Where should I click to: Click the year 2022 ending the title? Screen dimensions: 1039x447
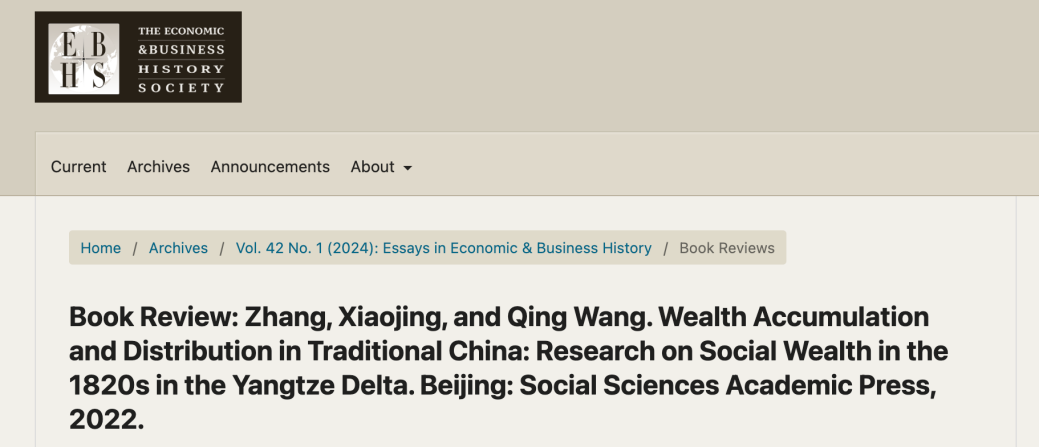tap(106, 420)
